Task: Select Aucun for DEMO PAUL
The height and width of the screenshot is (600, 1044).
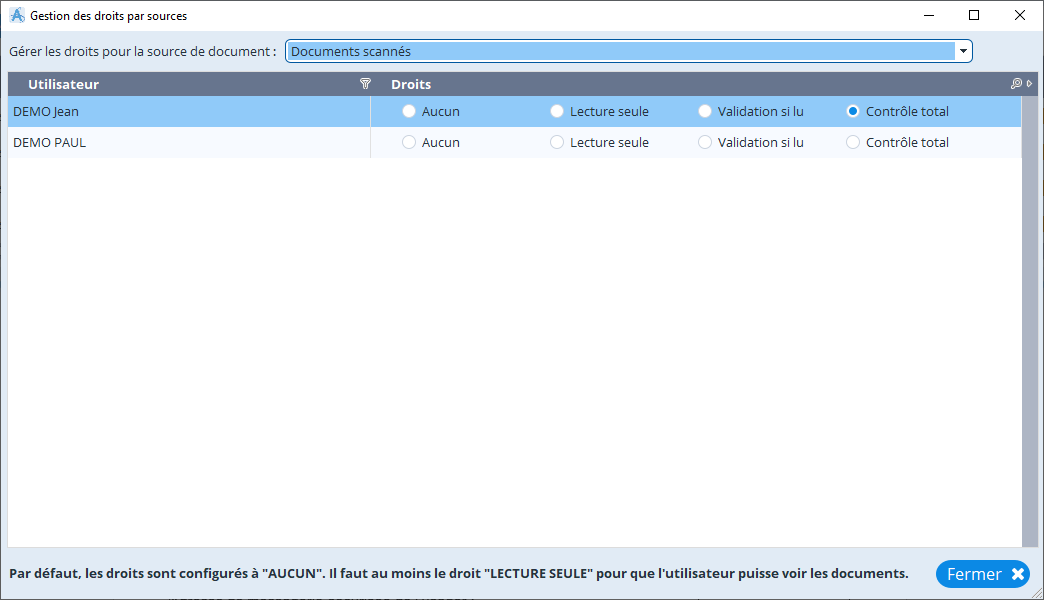Action: [x=409, y=143]
